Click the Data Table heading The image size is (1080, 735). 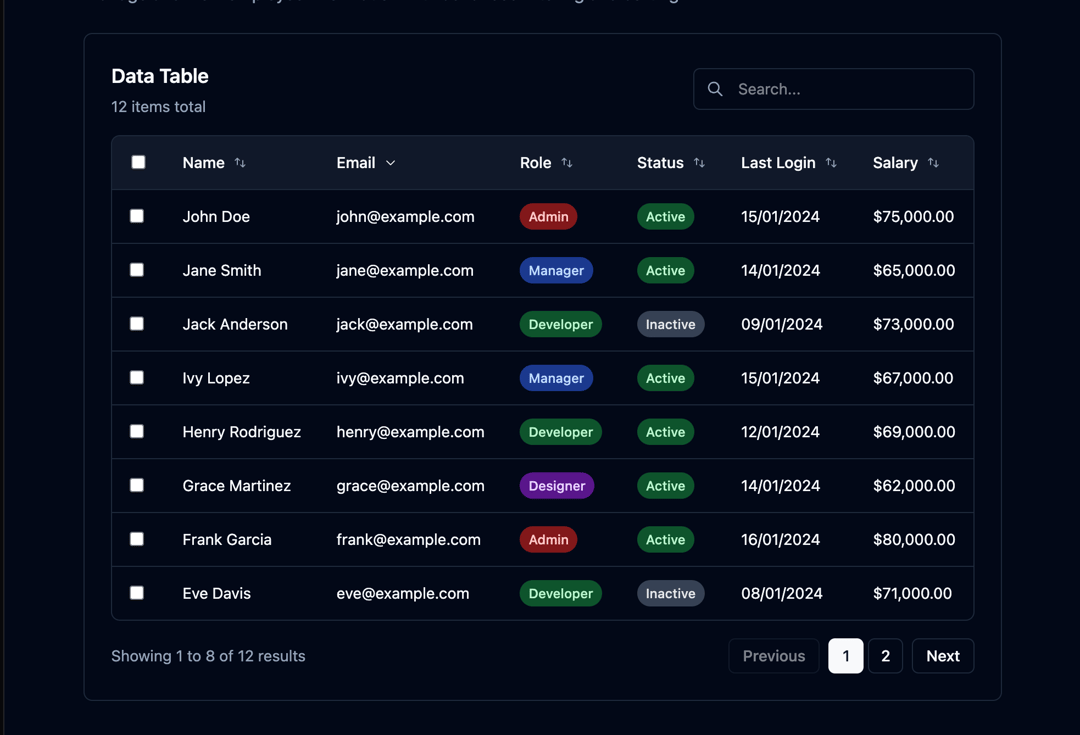(160, 76)
